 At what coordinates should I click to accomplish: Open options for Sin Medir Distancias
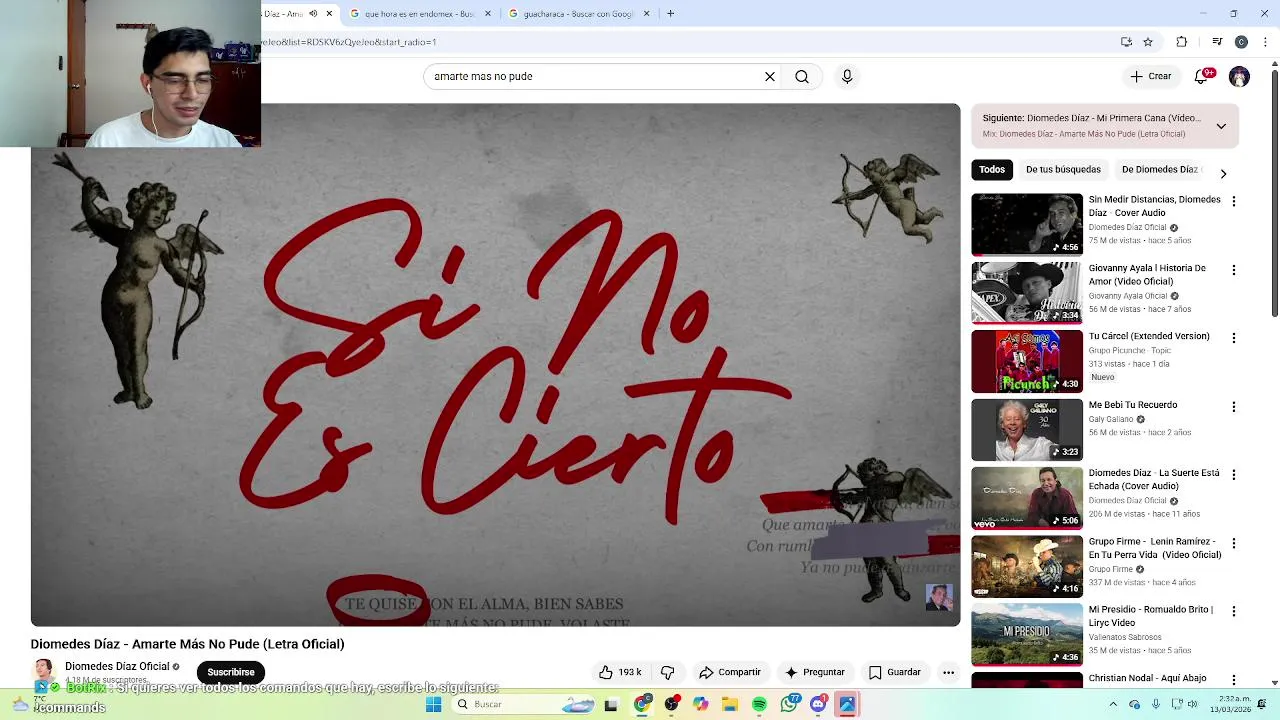coord(1233,201)
